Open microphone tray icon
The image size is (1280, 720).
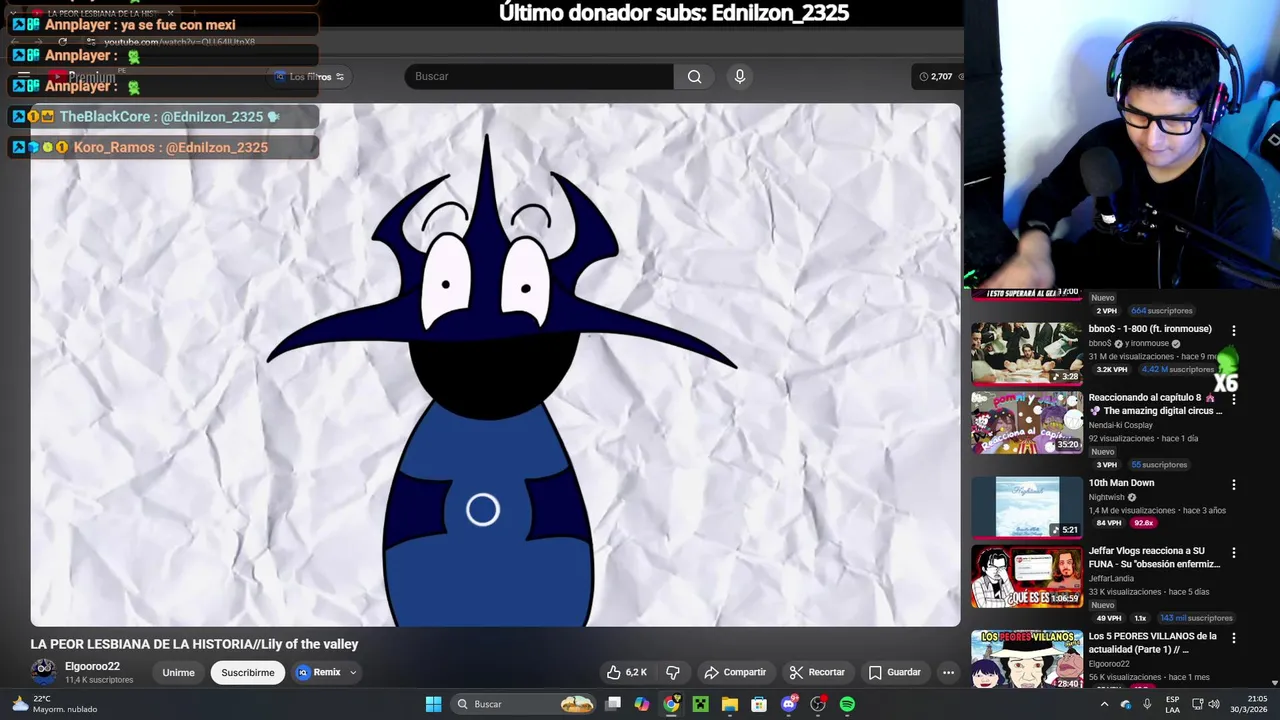[x=1147, y=704]
